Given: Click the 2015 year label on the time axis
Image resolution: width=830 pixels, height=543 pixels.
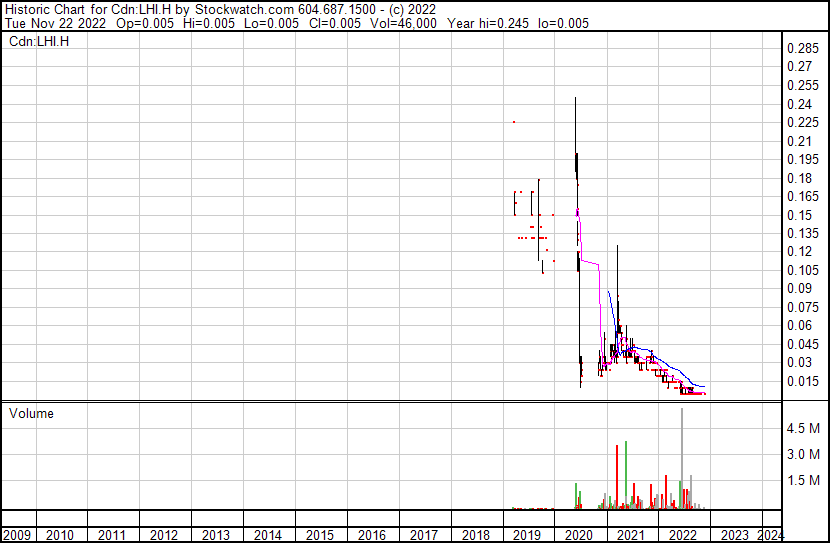Looking at the screenshot, I should 320,535.
